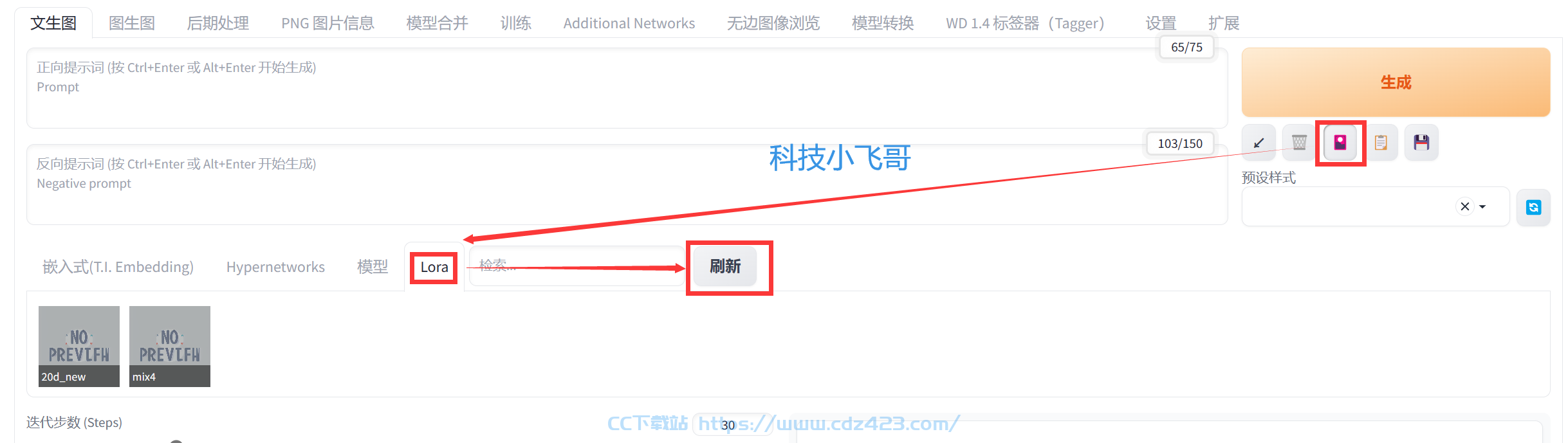
Task: Refresh preset styles with the blue refresh icon
Action: tap(1533, 207)
